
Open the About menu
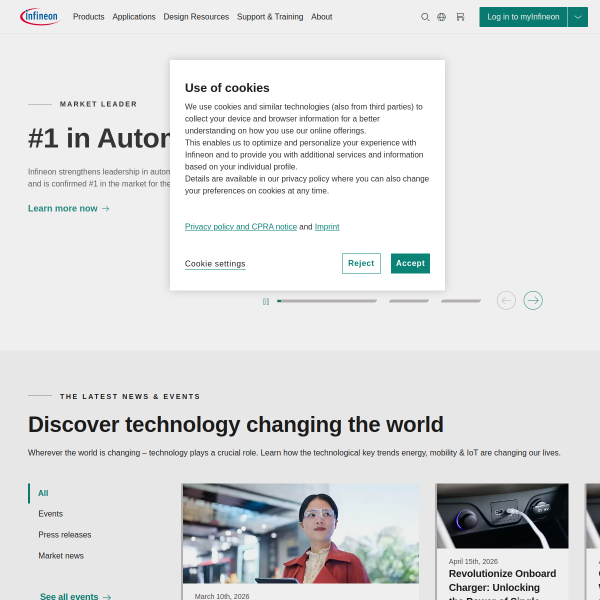321,17
